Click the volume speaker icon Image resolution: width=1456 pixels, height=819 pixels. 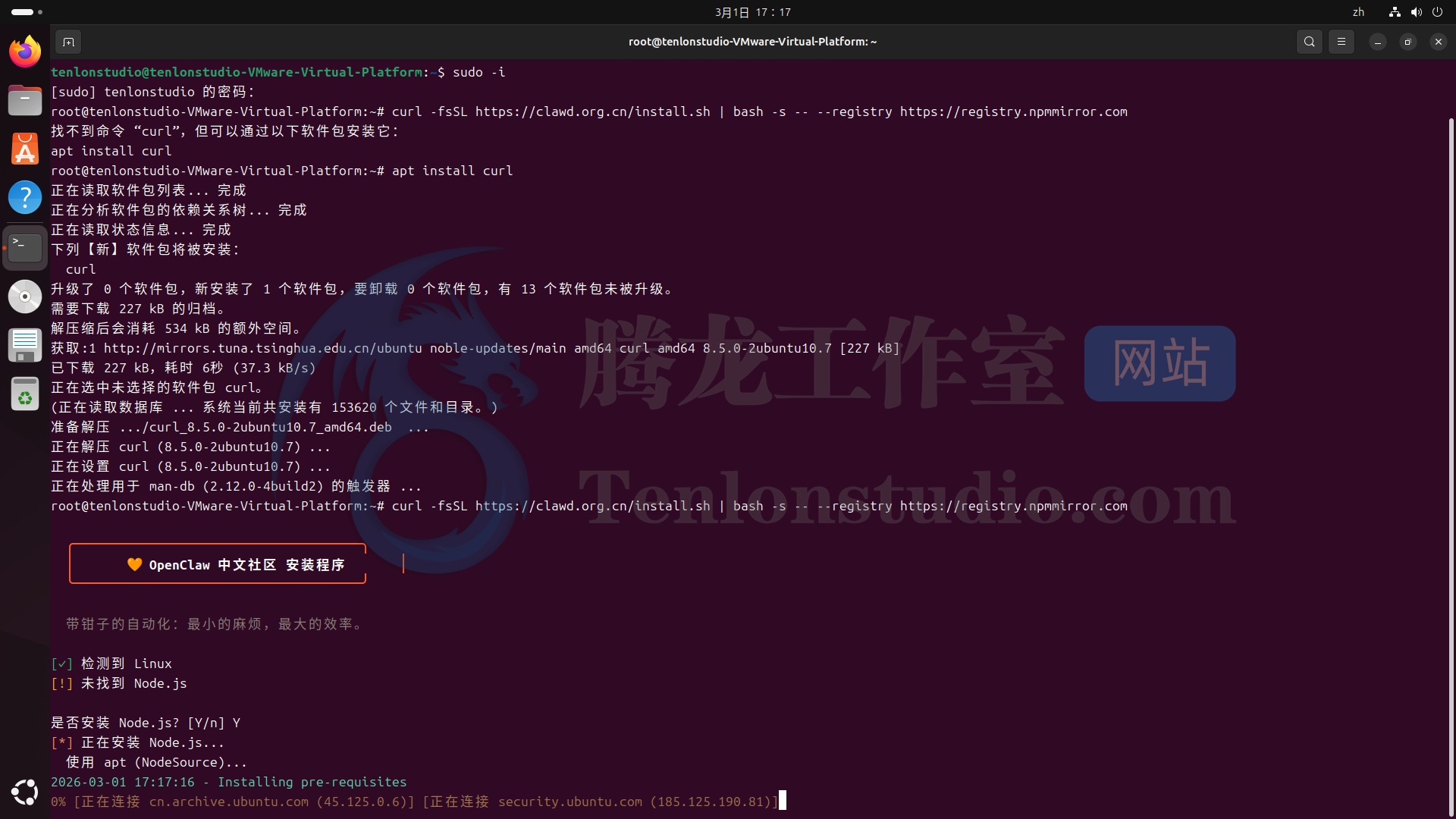coord(1416,12)
